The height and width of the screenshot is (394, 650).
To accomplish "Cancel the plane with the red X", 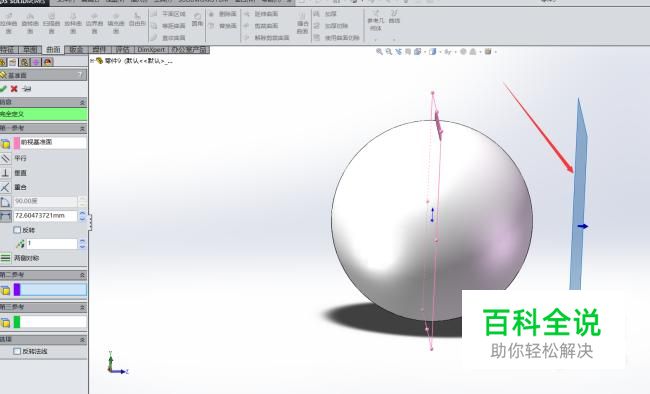I will coord(14,88).
